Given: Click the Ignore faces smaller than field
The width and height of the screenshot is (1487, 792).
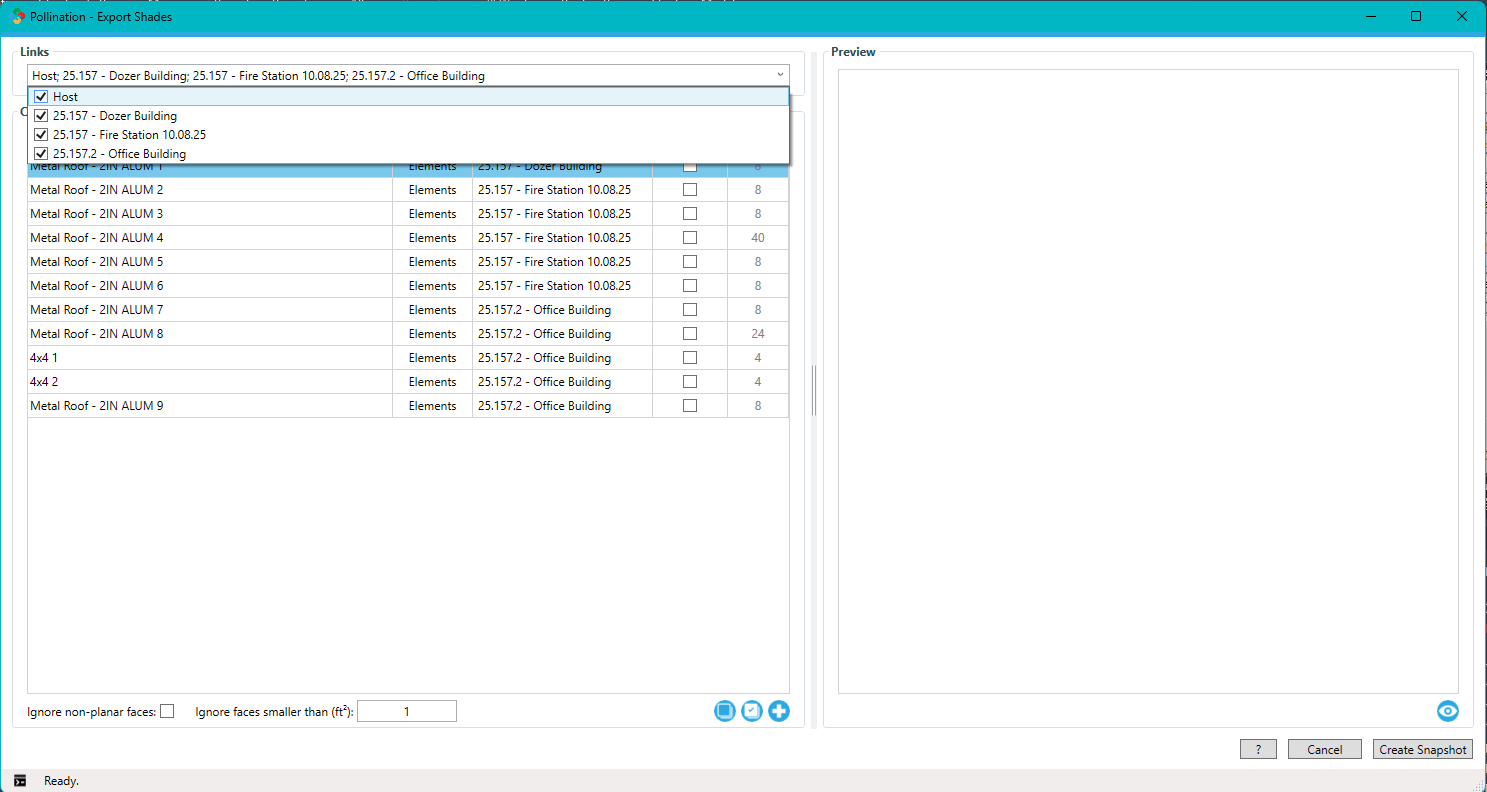Looking at the screenshot, I should point(407,711).
